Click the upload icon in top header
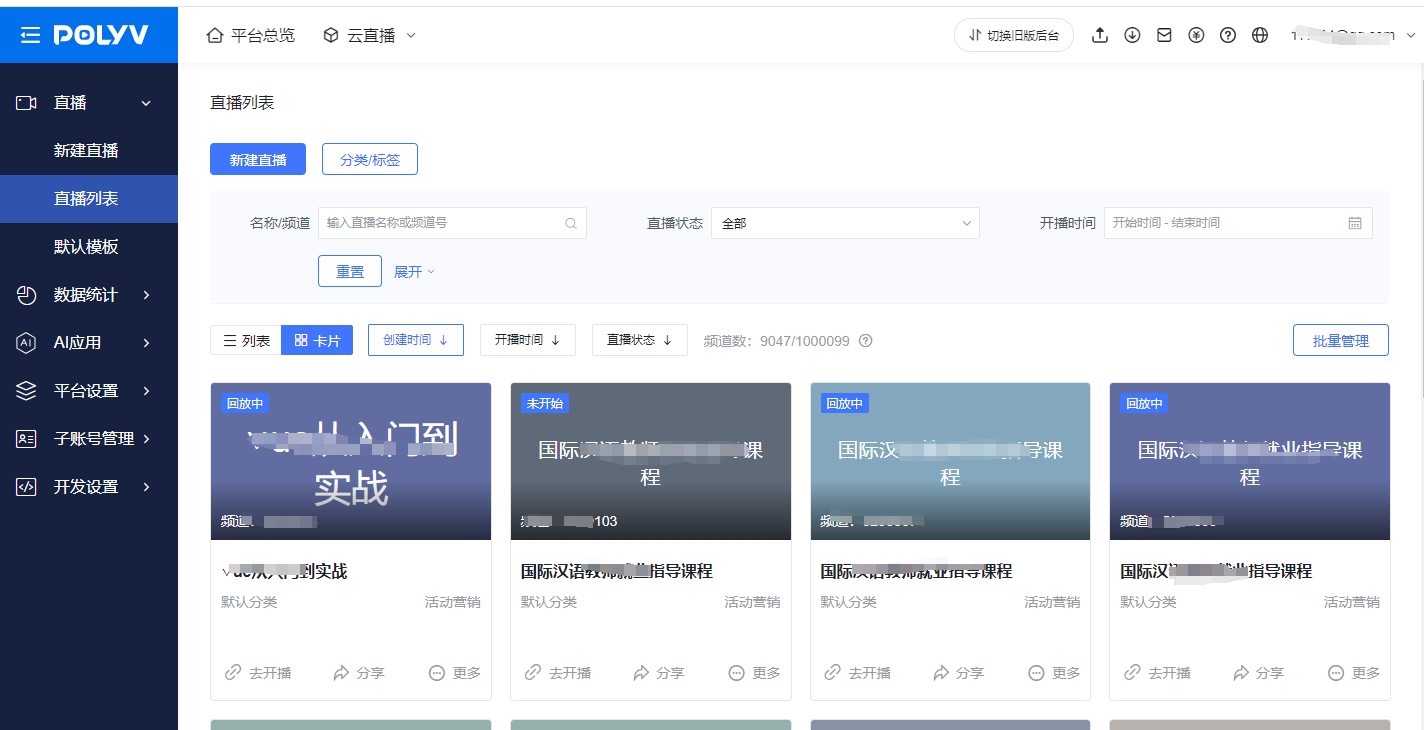Viewport: 1424px width, 730px height. point(1100,35)
